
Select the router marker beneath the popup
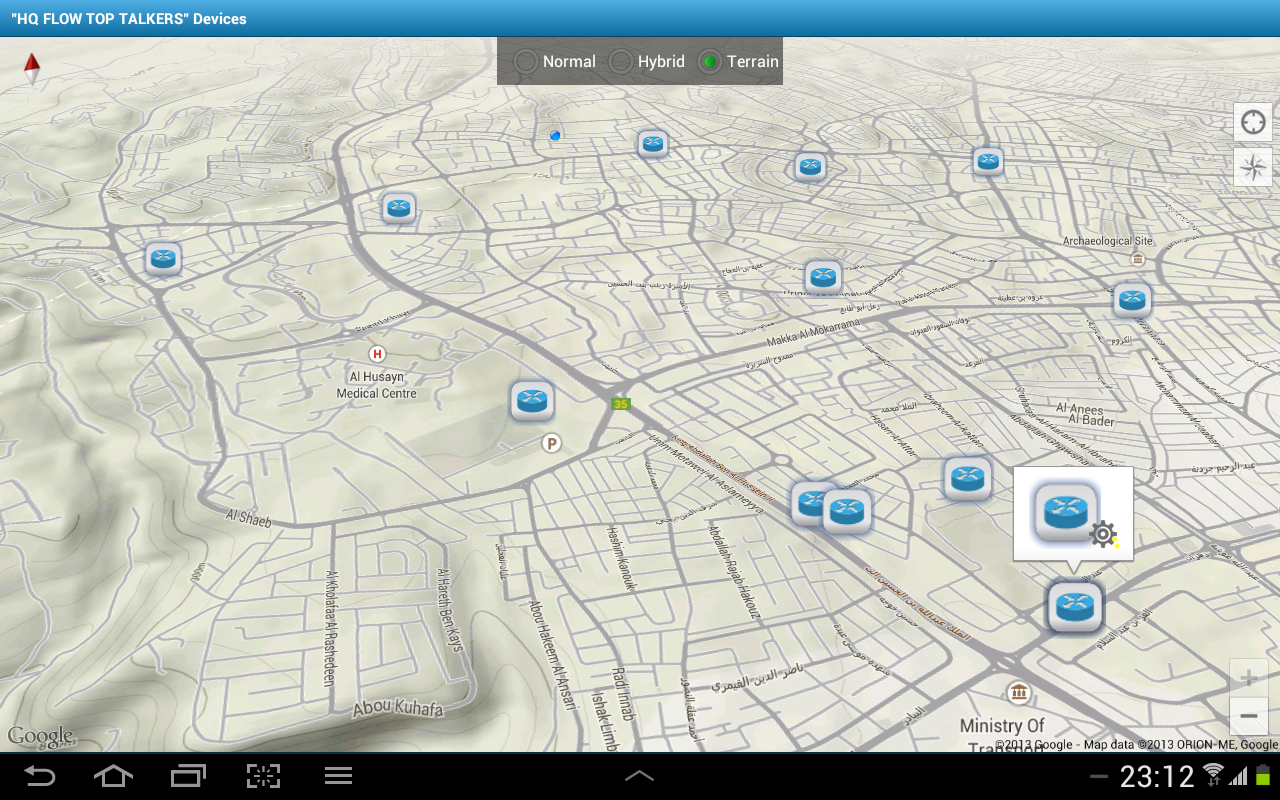coord(1074,606)
